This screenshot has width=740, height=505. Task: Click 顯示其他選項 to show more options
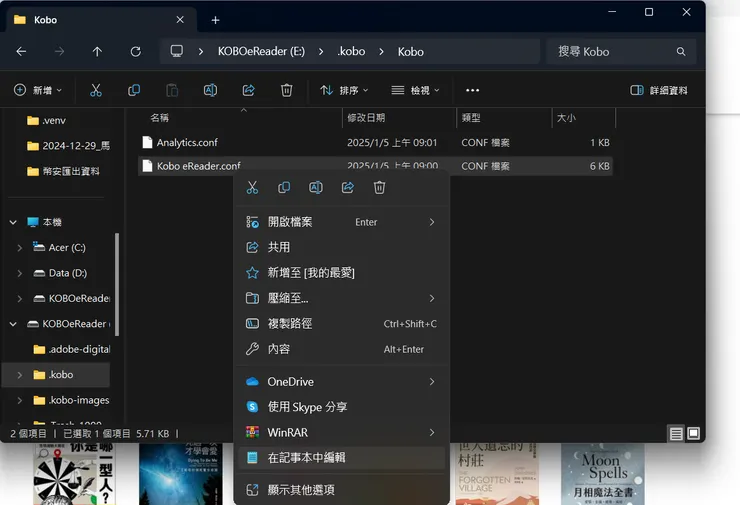pos(301,490)
